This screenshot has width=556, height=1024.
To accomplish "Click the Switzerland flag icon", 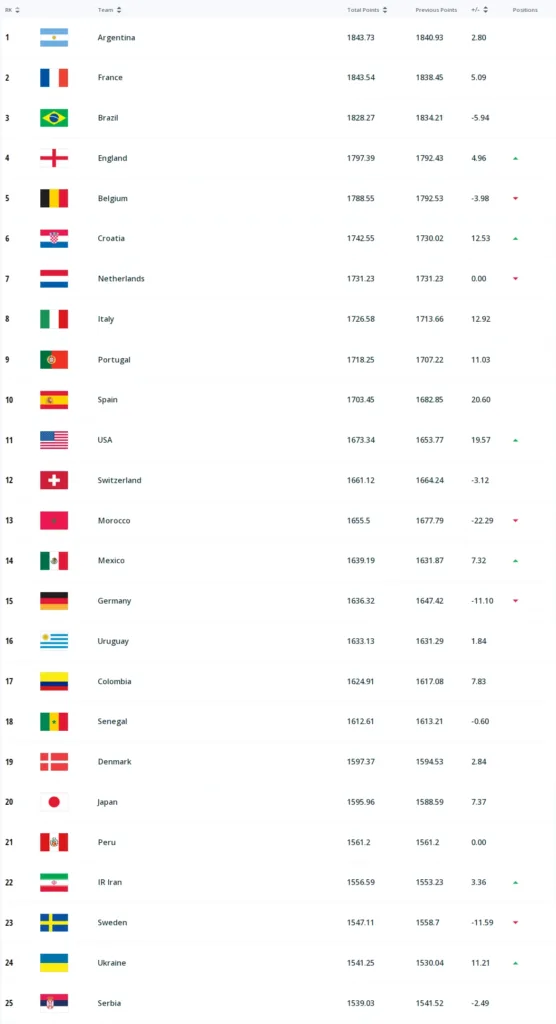I will point(54,480).
